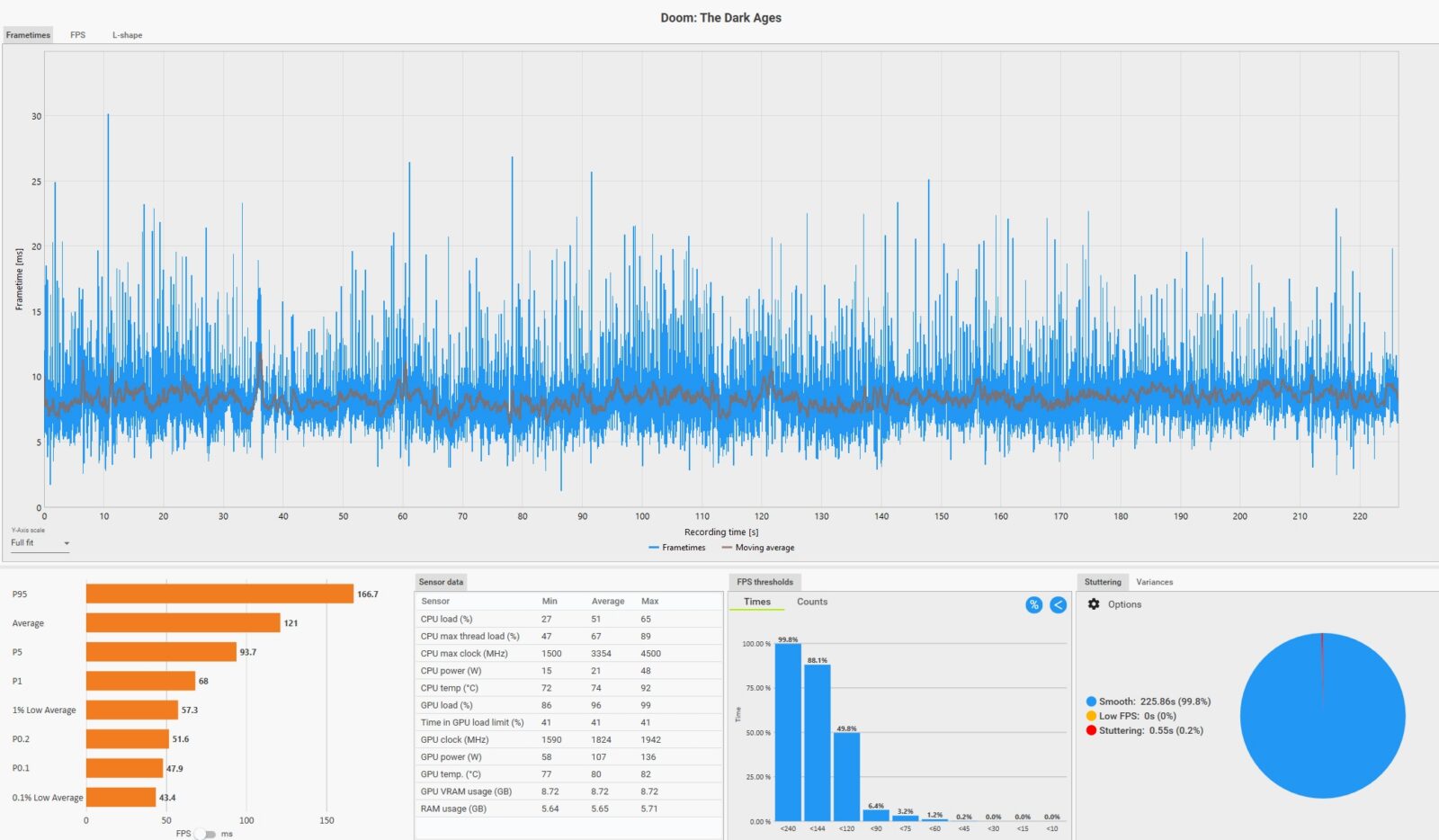Click the blue Frametimes legend marker

click(654, 548)
